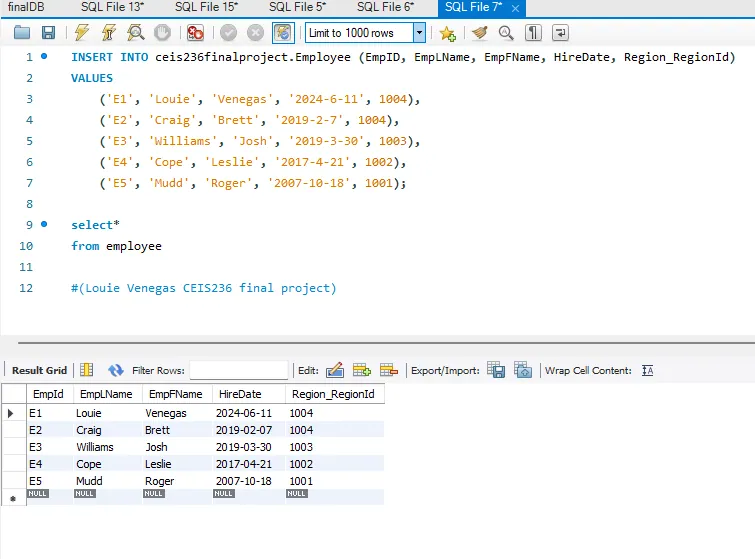Export recordset to file icon
The height and width of the screenshot is (559, 755).
coord(496,370)
